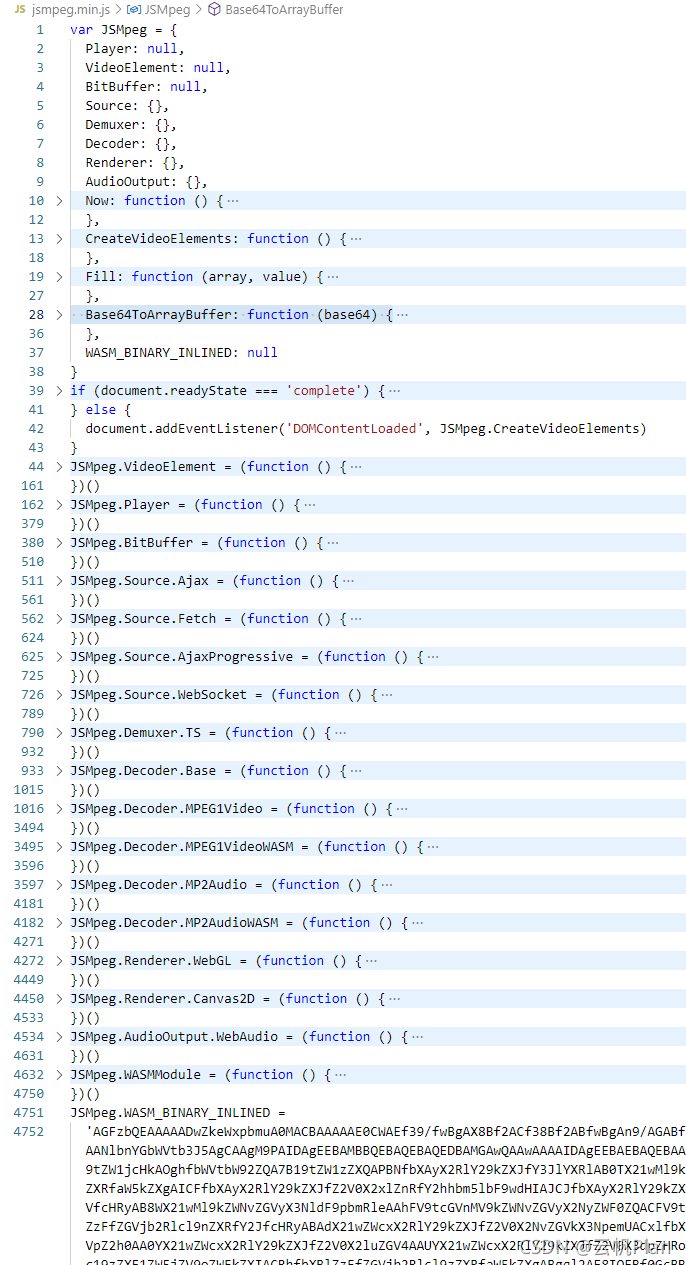Unfold JSMpeg.Decoder.MPEG1VideoWASM block
Image resolution: width=686 pixels, height=1265 pixels.
click(59, 847)
